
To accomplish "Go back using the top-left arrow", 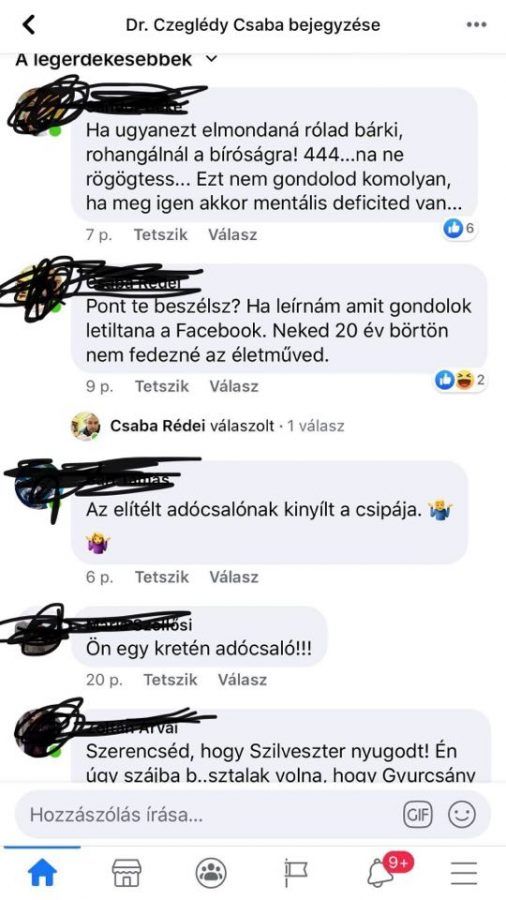I will 28,25.
